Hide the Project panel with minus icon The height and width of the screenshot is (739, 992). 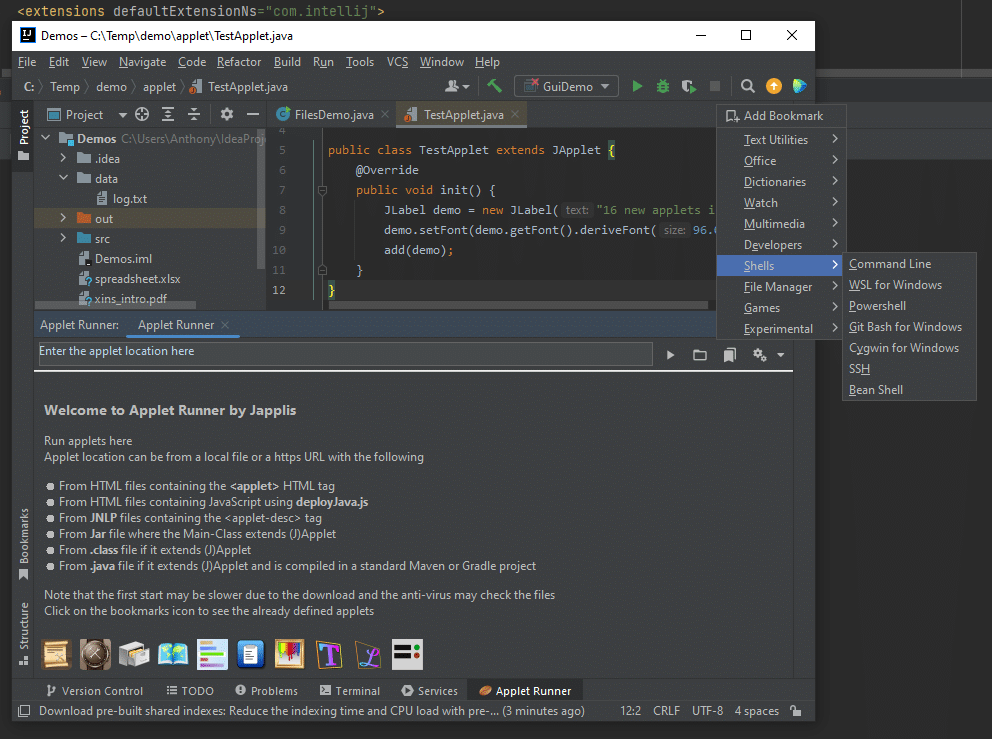click(252, 114)
